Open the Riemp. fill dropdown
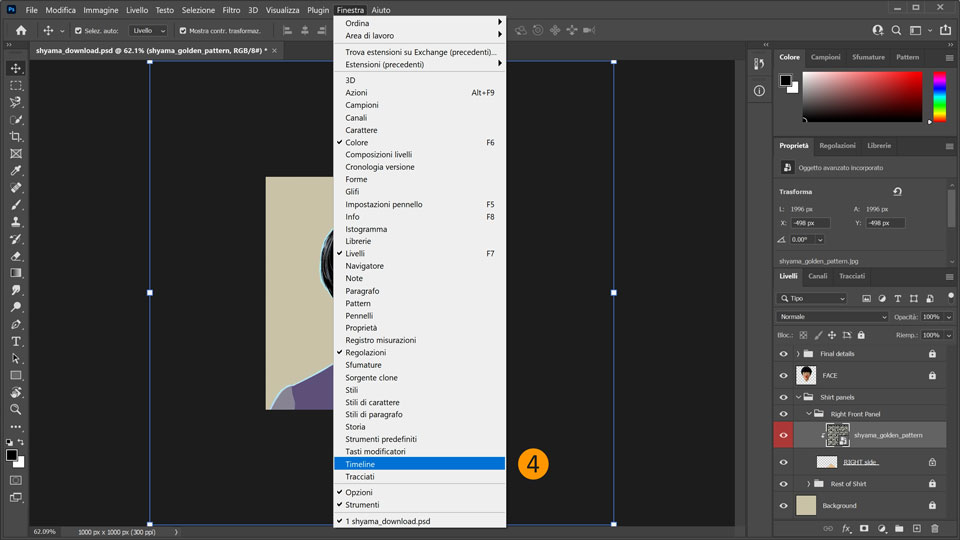Viewport: 960px width, 540px height. [948, 336]
